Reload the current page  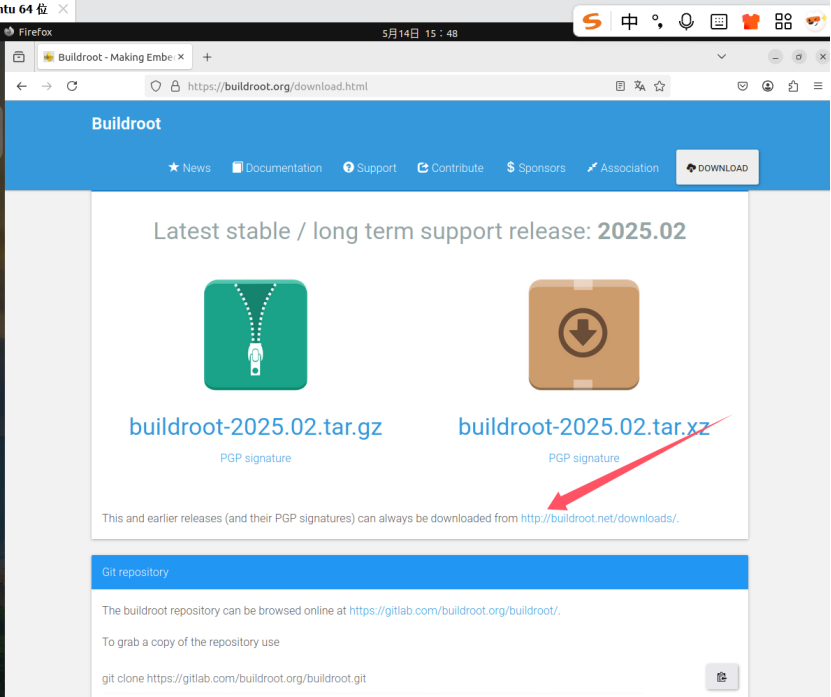pyautogui.click(x=72, y=86)
